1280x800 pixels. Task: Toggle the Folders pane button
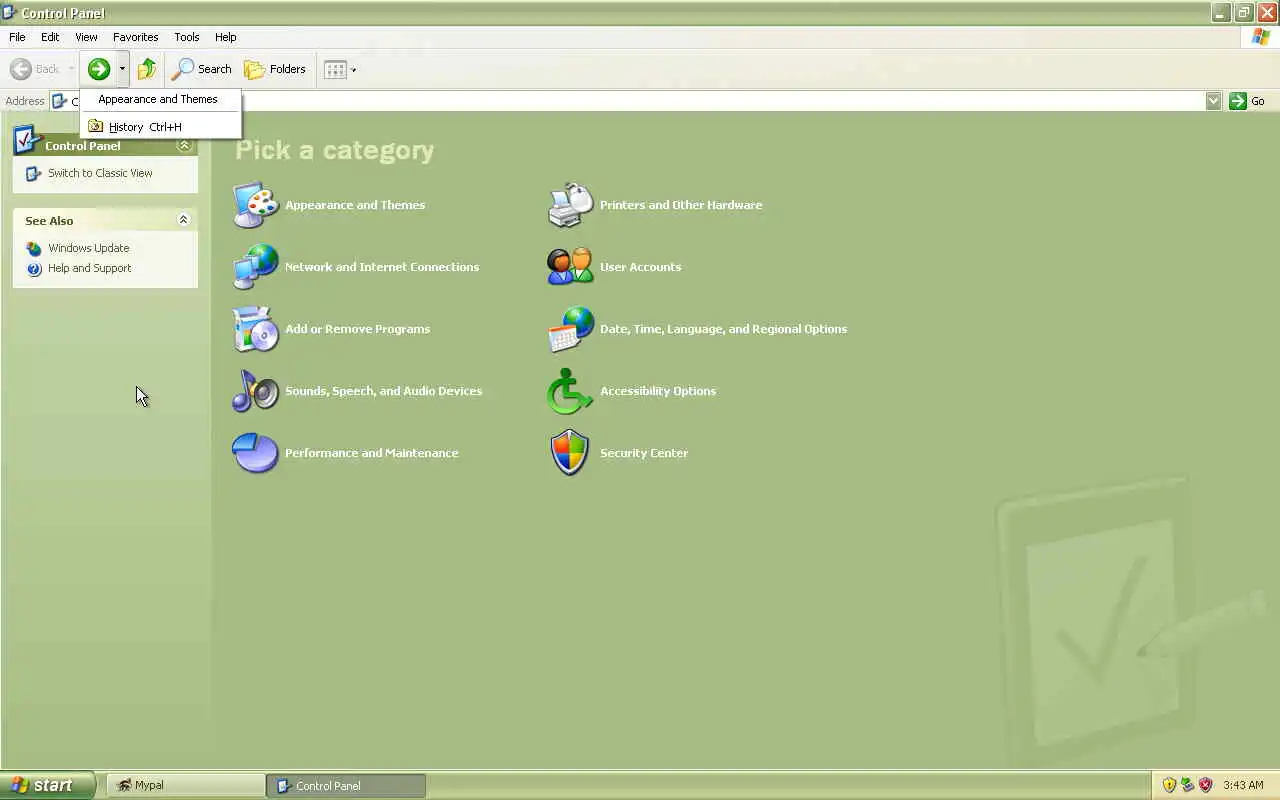(275, 69)
